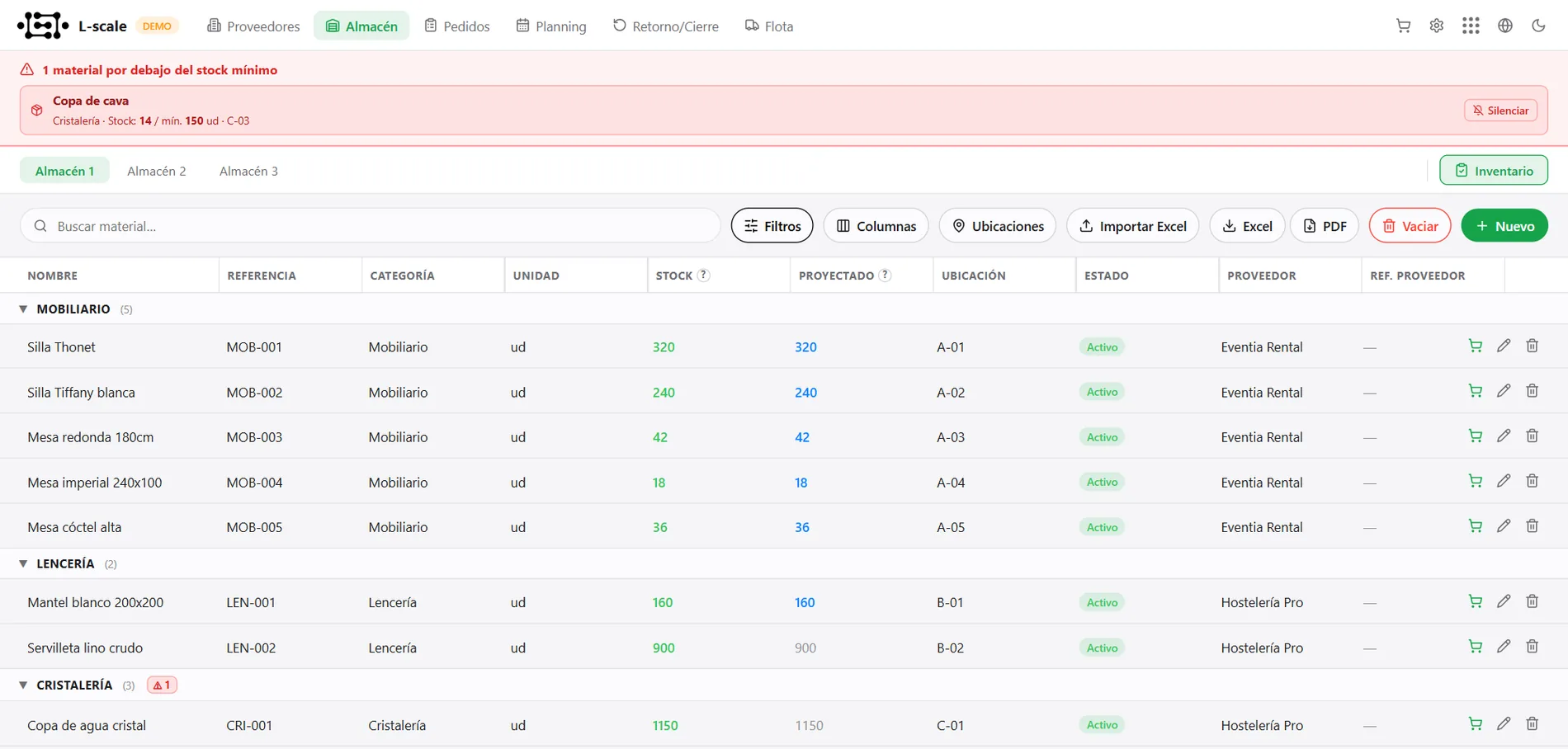Click the Silenciar alert button

tap(1500, 111)
